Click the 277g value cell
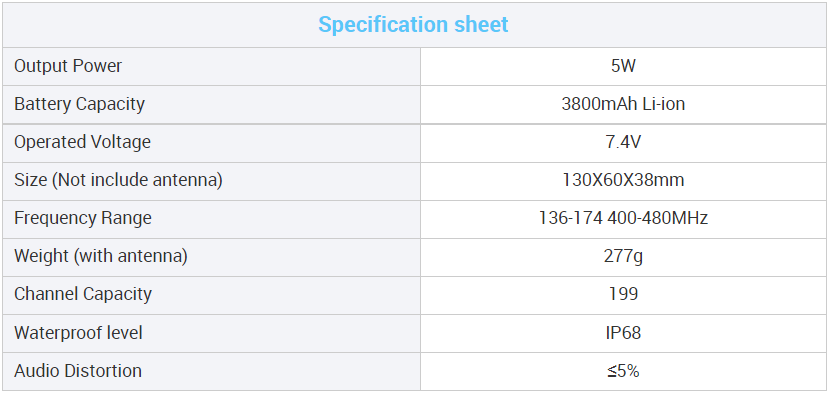The height and width of the screenshot is (394, 830). pos(623,257)
